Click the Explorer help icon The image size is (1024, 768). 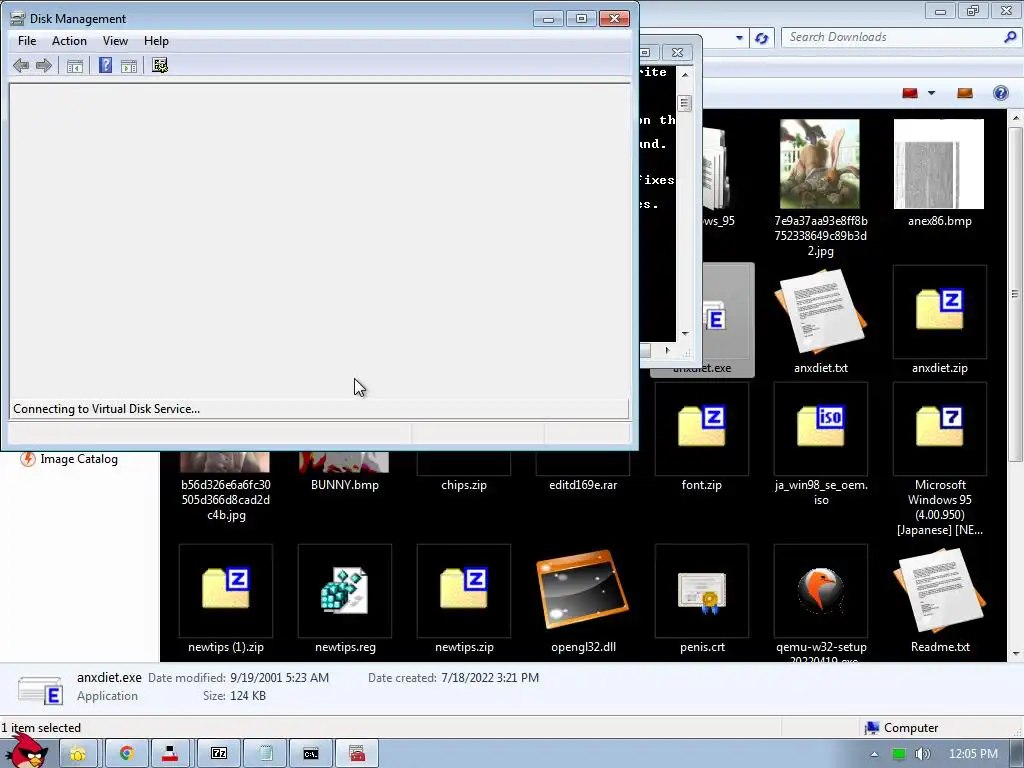click(1000, 93)
